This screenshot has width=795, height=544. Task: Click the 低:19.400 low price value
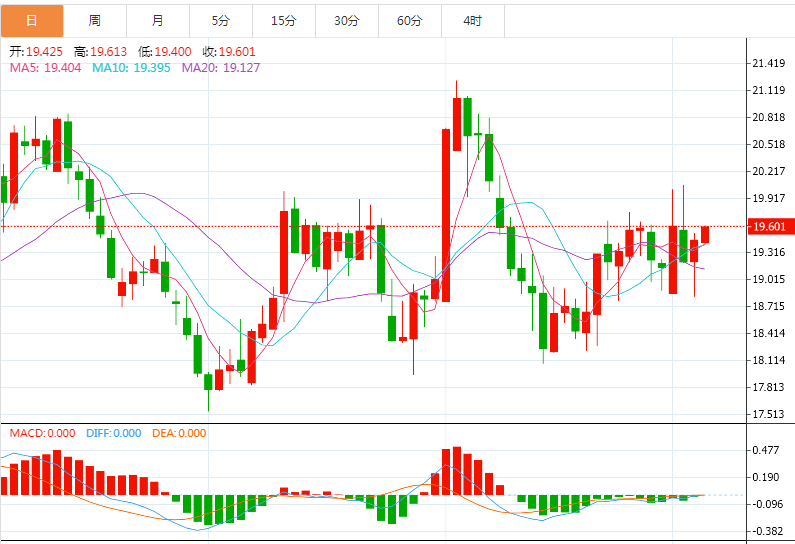pyautogui.click(x=165, y=52)
